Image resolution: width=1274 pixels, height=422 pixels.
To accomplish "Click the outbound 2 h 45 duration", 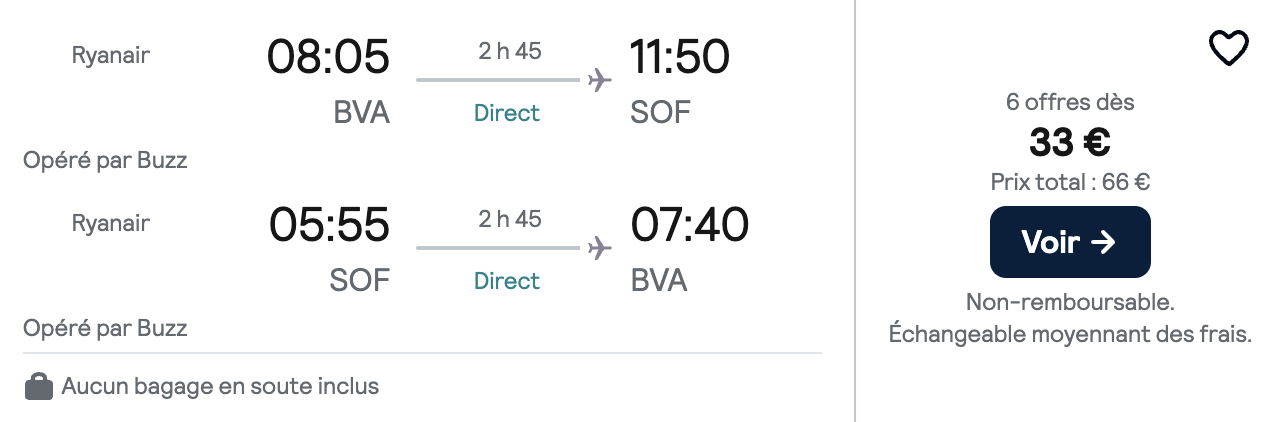I will [x=510, y=51].
